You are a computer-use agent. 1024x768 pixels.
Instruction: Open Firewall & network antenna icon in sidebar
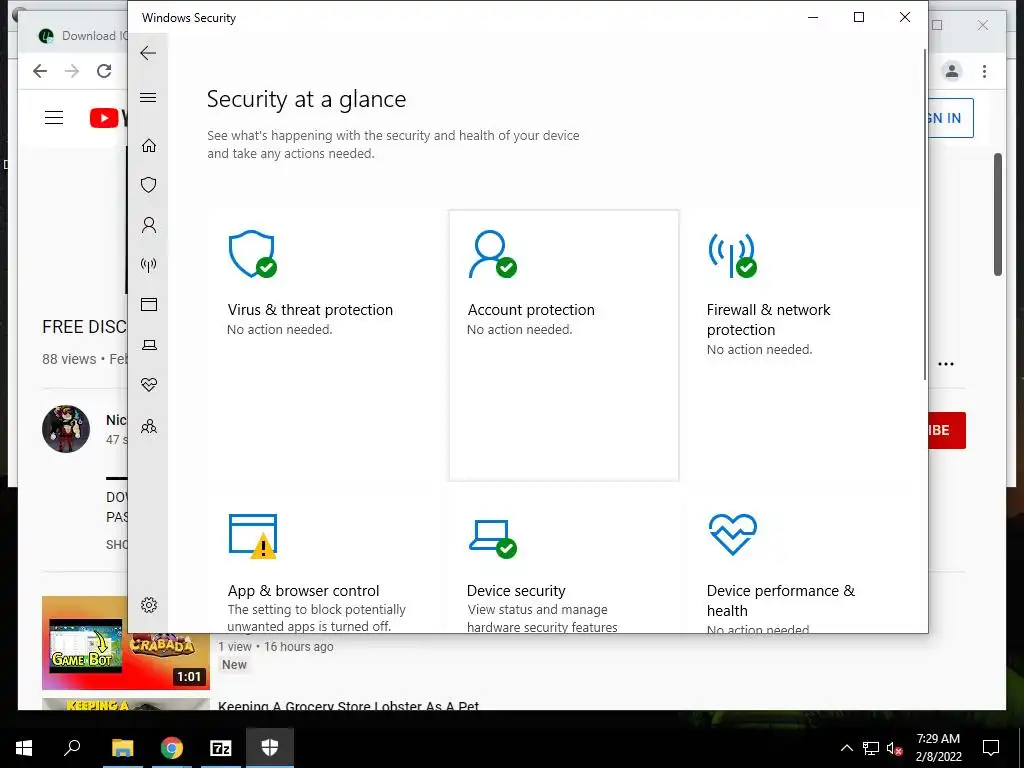click(x=149, y=265)
